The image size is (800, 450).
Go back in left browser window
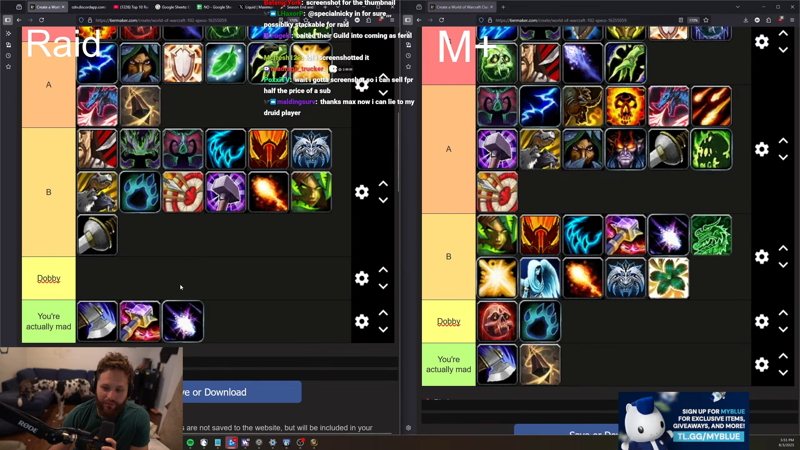click(19, 20)
